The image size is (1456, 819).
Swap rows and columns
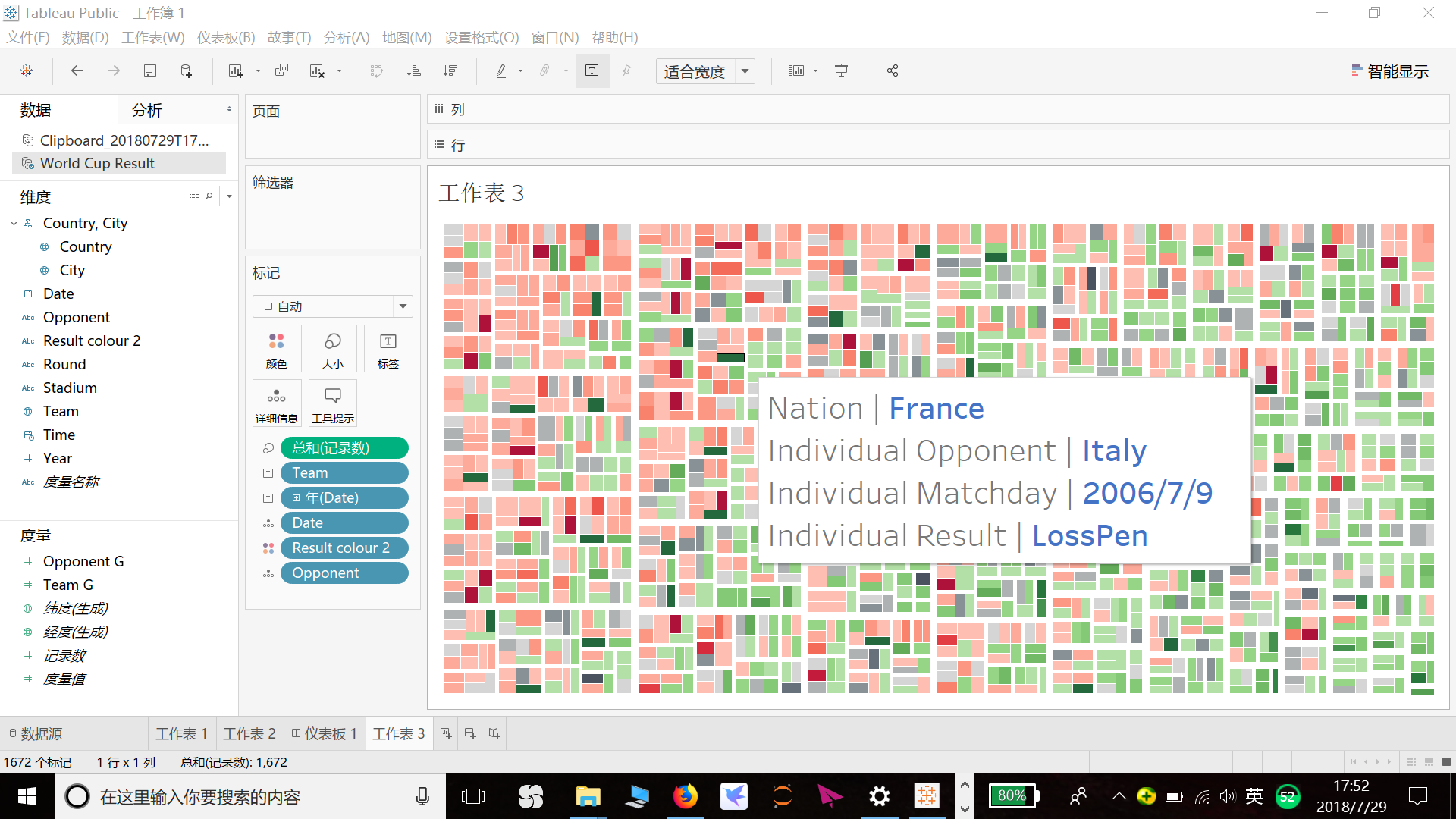tap(377, 71)
